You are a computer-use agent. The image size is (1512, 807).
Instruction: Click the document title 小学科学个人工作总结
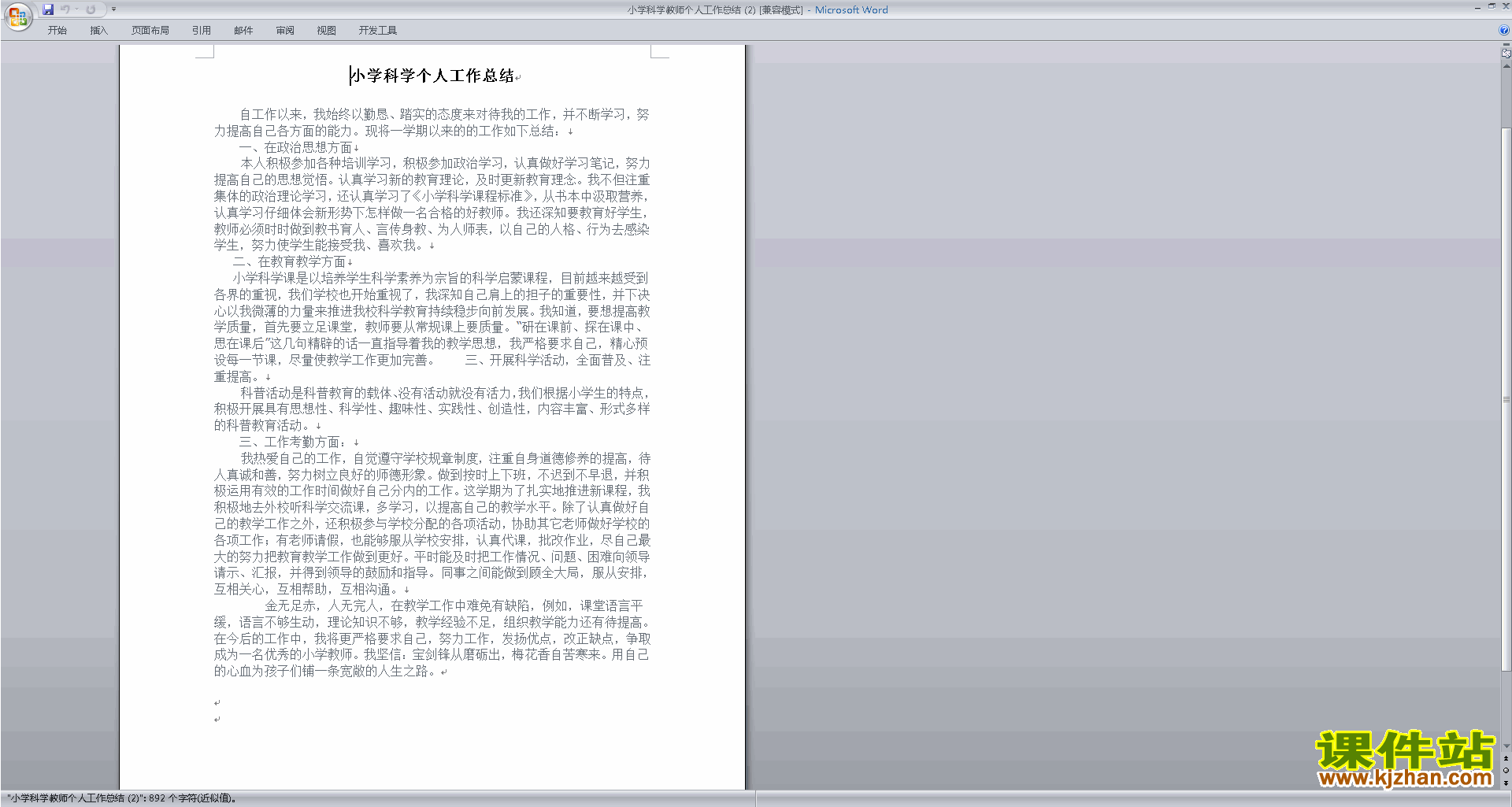(x=432, y=76)
